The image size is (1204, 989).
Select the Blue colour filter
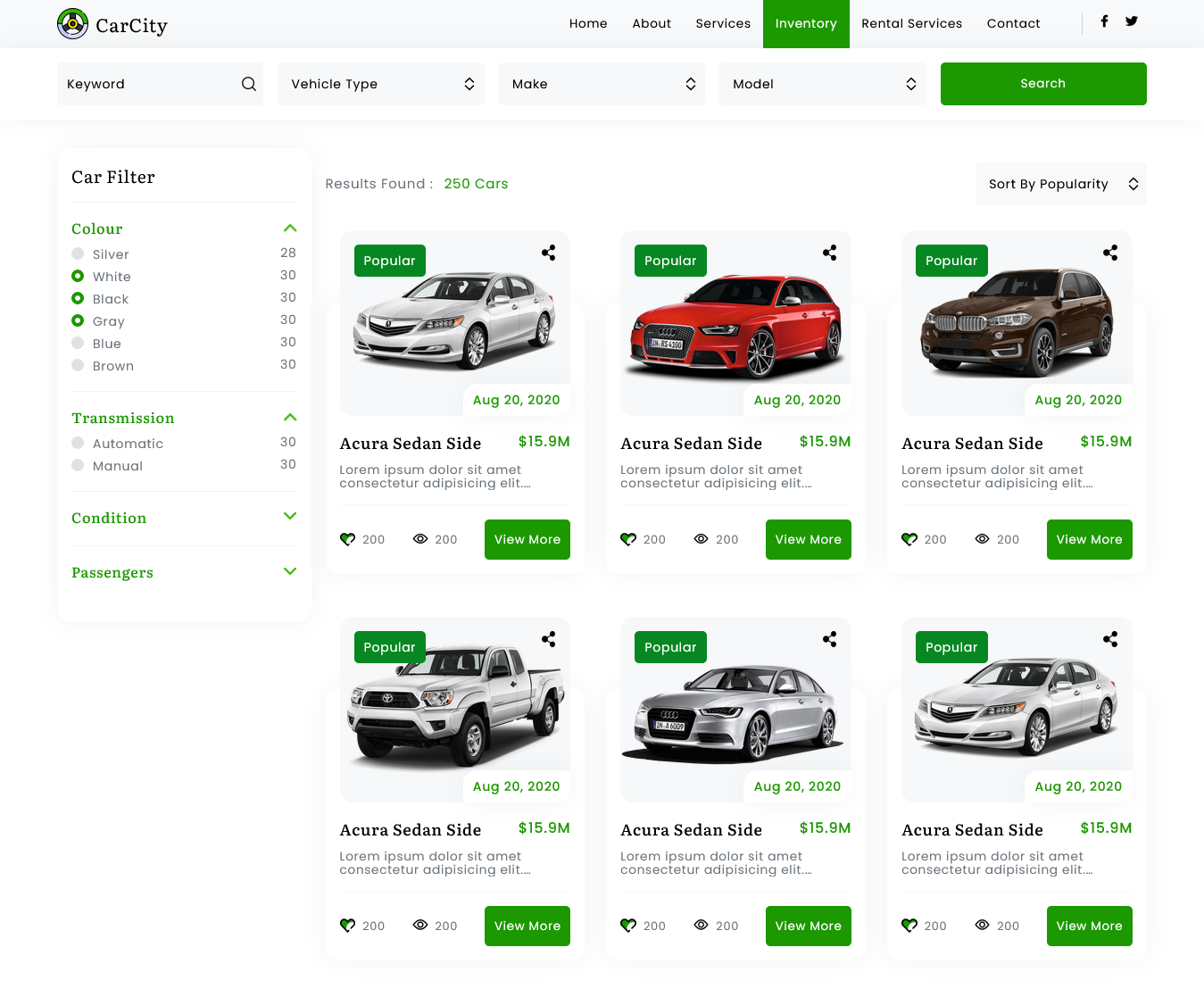[78, 343]
